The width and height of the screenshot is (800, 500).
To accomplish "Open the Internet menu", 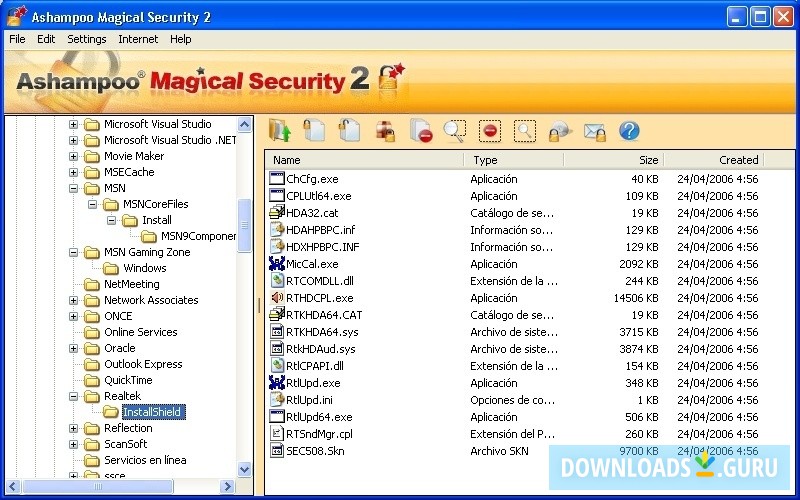I will pyautogui.click(x=138, y=39).
